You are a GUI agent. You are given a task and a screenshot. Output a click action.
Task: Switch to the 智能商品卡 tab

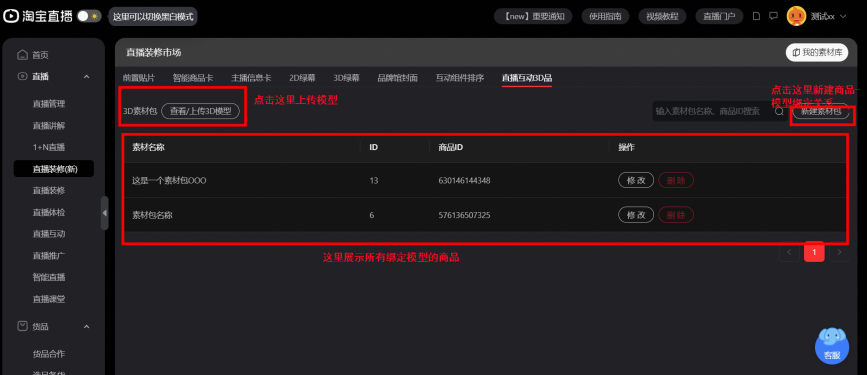[x=192, y=78]
